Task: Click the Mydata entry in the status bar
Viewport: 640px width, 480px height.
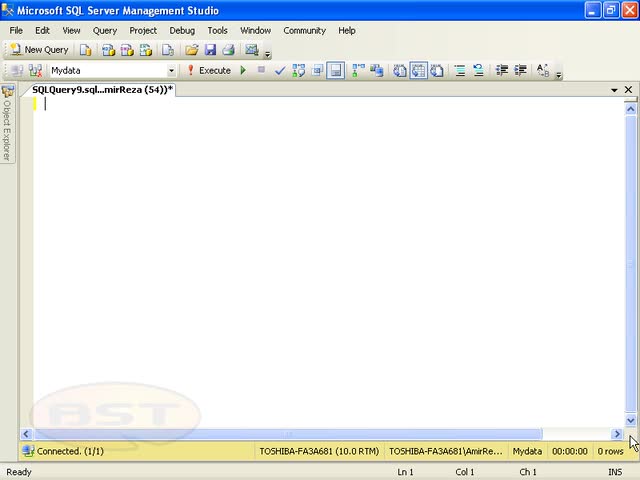Action: (527, 451)
